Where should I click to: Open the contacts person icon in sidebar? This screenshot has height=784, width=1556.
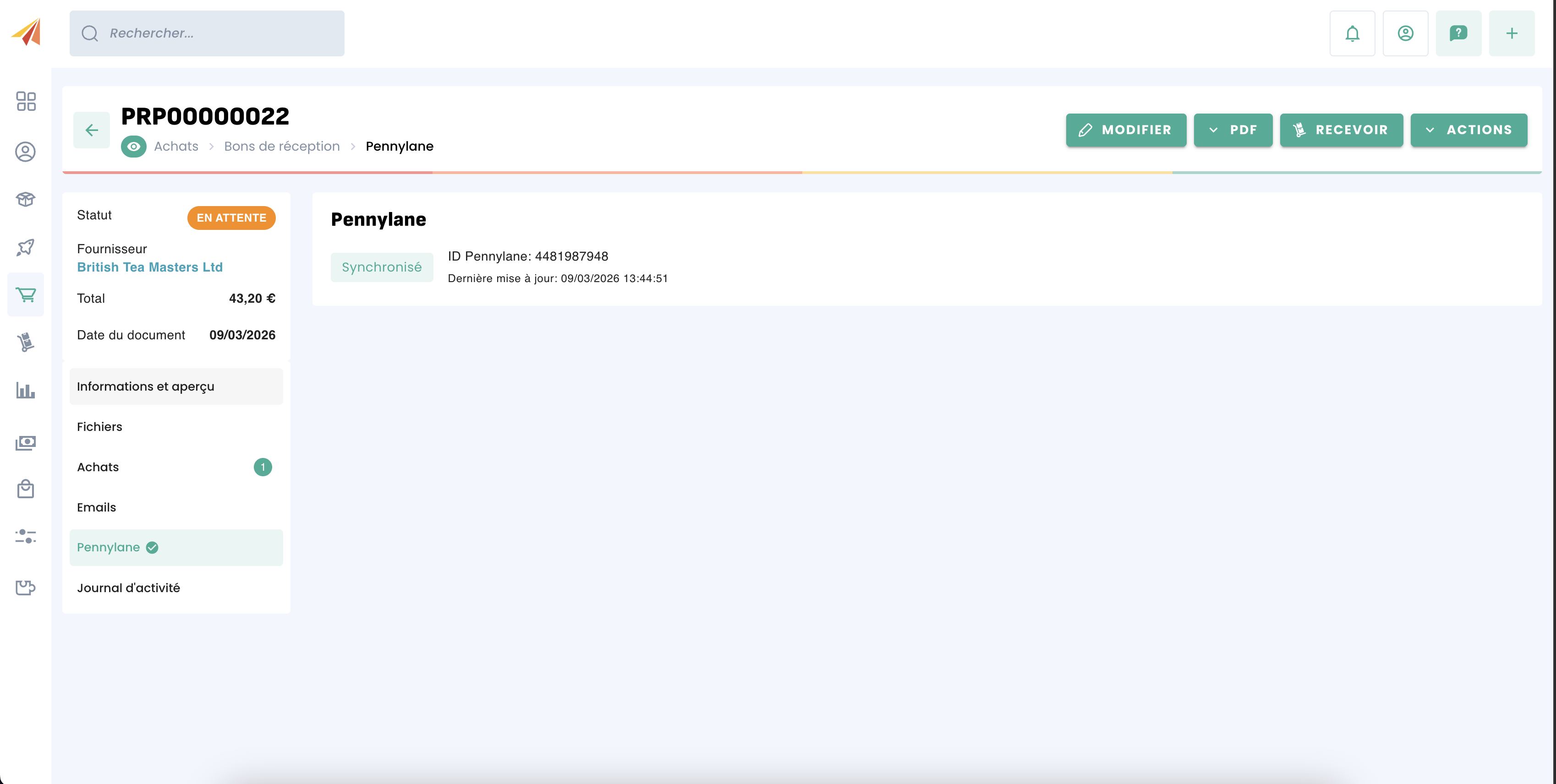tap(25, 152)
